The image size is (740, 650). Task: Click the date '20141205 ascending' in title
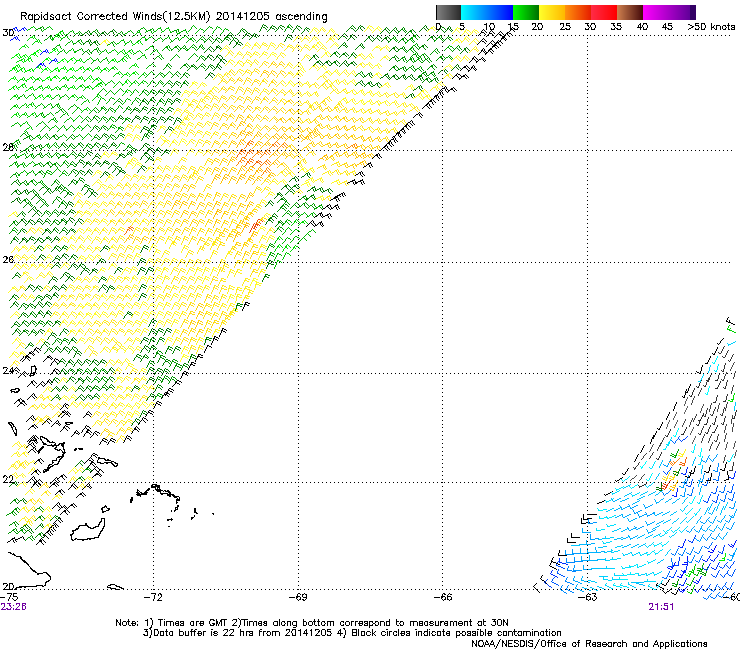(x=272, y=17)
